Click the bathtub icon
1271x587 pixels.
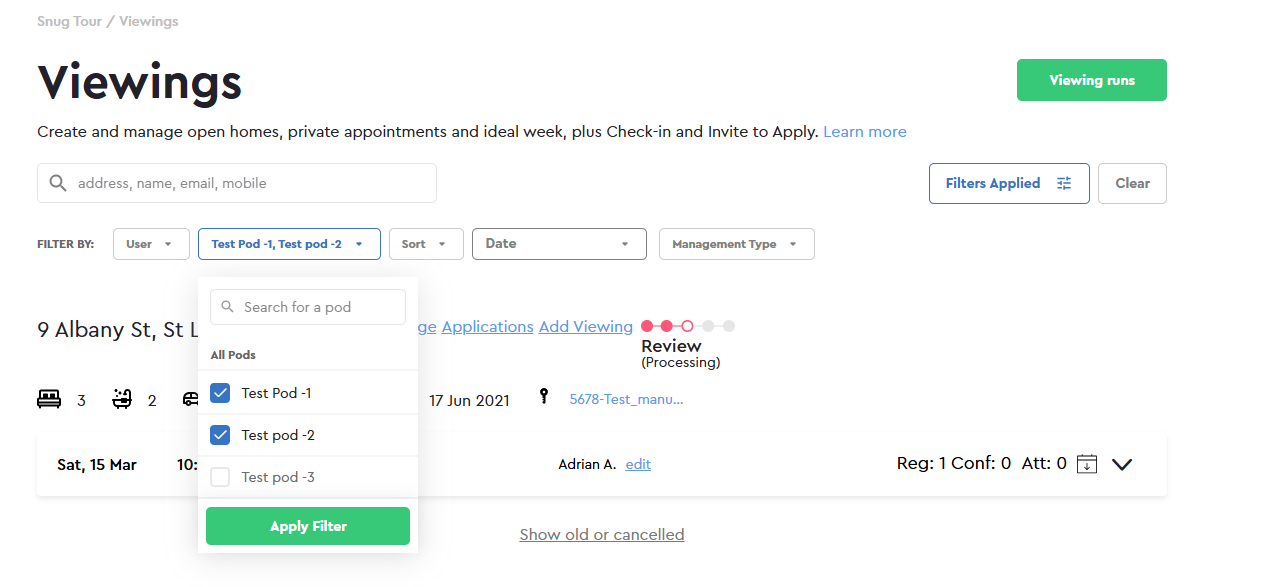point(122,399)
